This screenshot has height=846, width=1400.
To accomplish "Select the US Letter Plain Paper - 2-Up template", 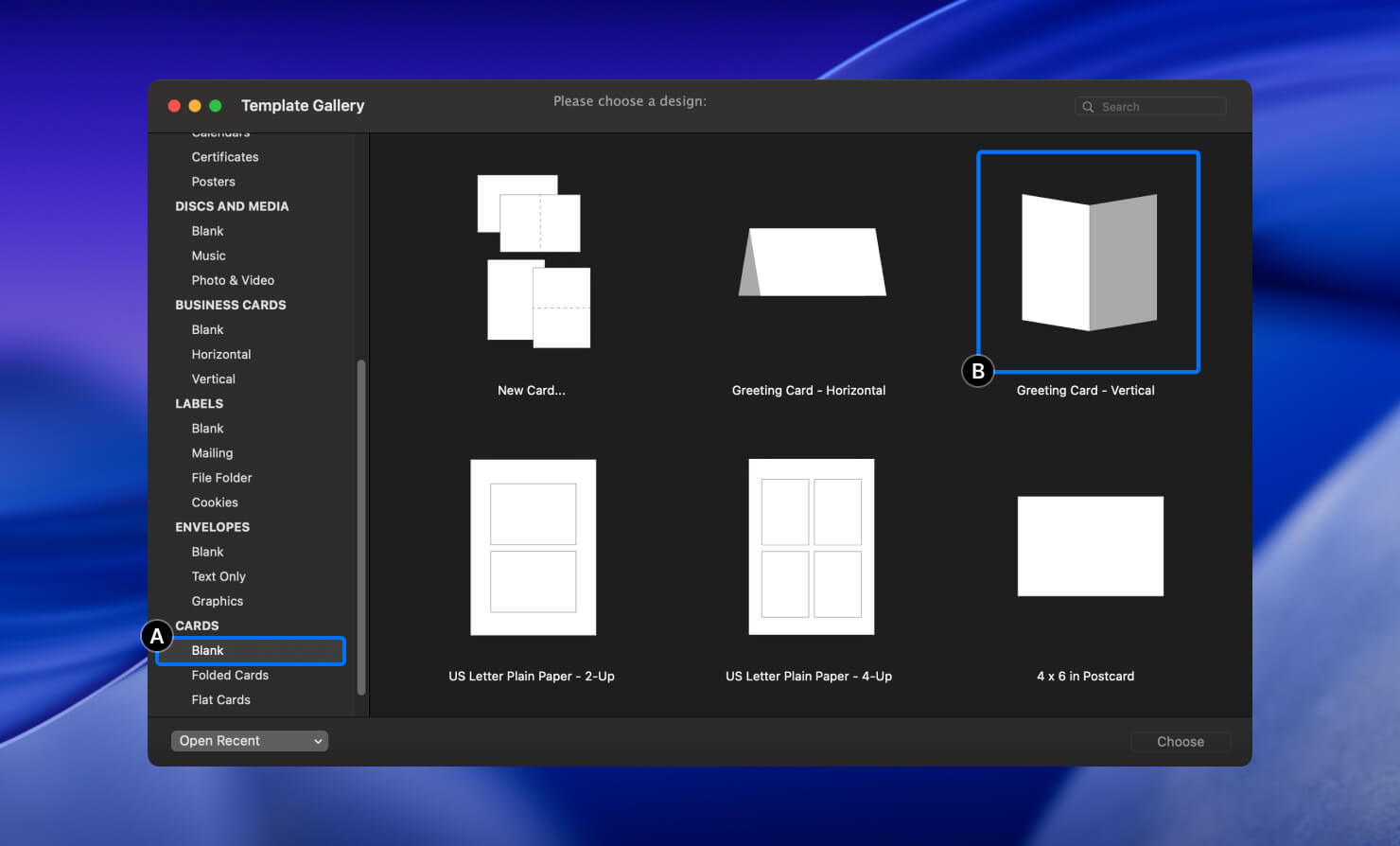I will (532, 547).
